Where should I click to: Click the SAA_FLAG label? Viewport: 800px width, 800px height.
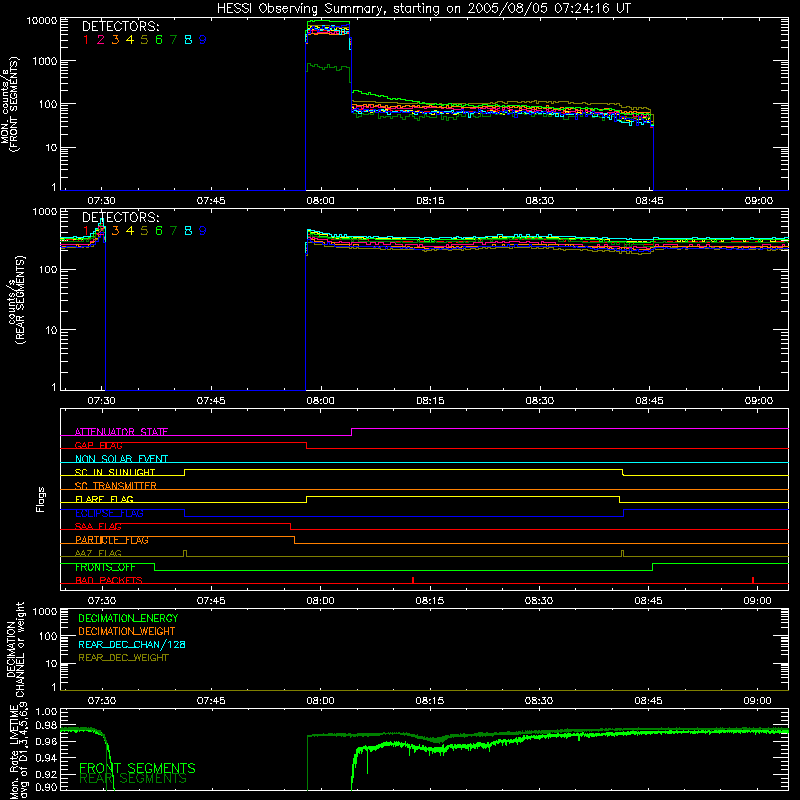98,526
